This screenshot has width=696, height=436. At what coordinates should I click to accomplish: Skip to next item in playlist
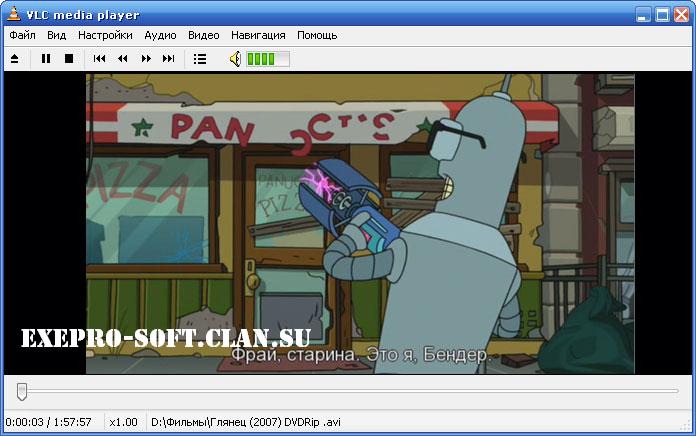click(169, 59)
